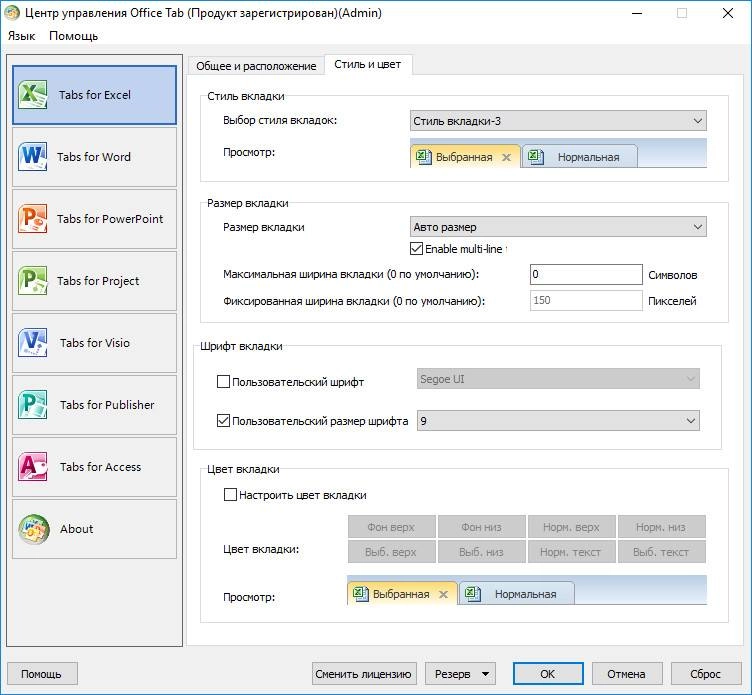Click close X on bottom Выбранная preview tab
This screenshot has width=752, height=695.
point(444,594)
